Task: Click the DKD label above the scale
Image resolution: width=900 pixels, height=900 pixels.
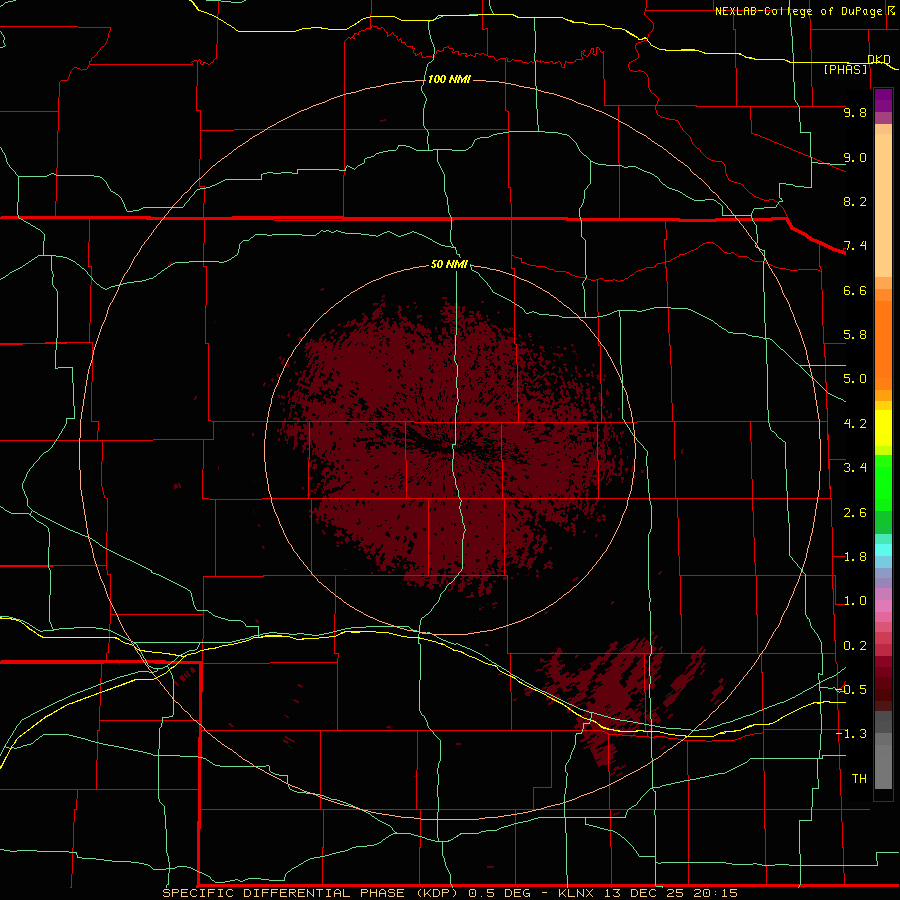Action: [x=879, y=59]
